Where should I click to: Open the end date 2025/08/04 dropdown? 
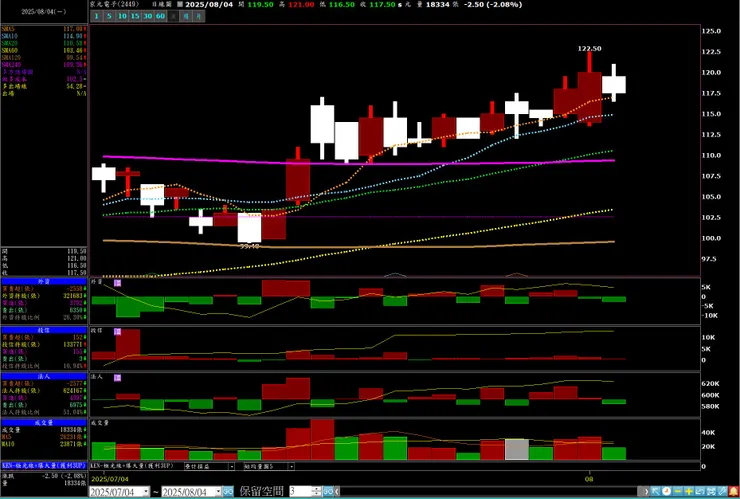219,492
